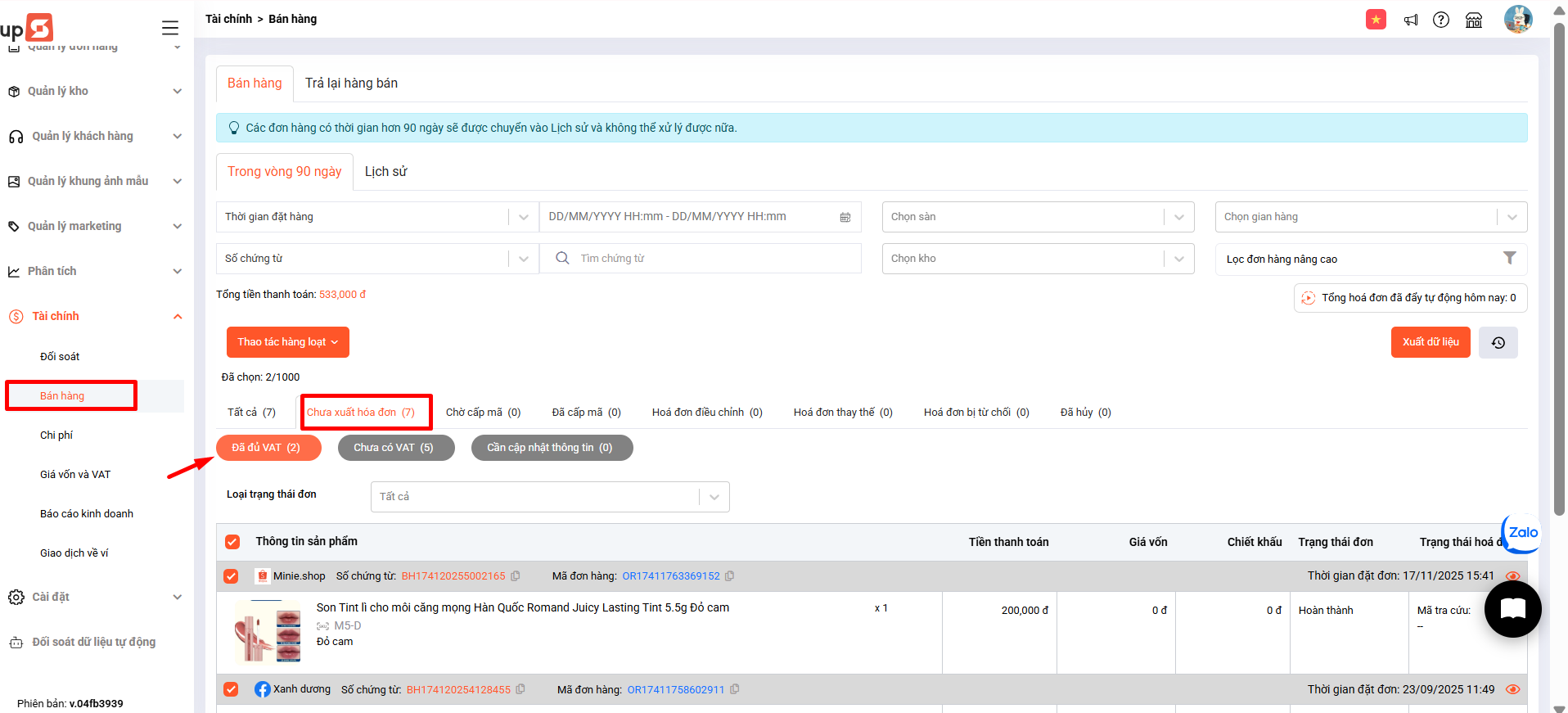Open the history clock icon button
Screen dimensions: 1568x713
(1498, 342)
